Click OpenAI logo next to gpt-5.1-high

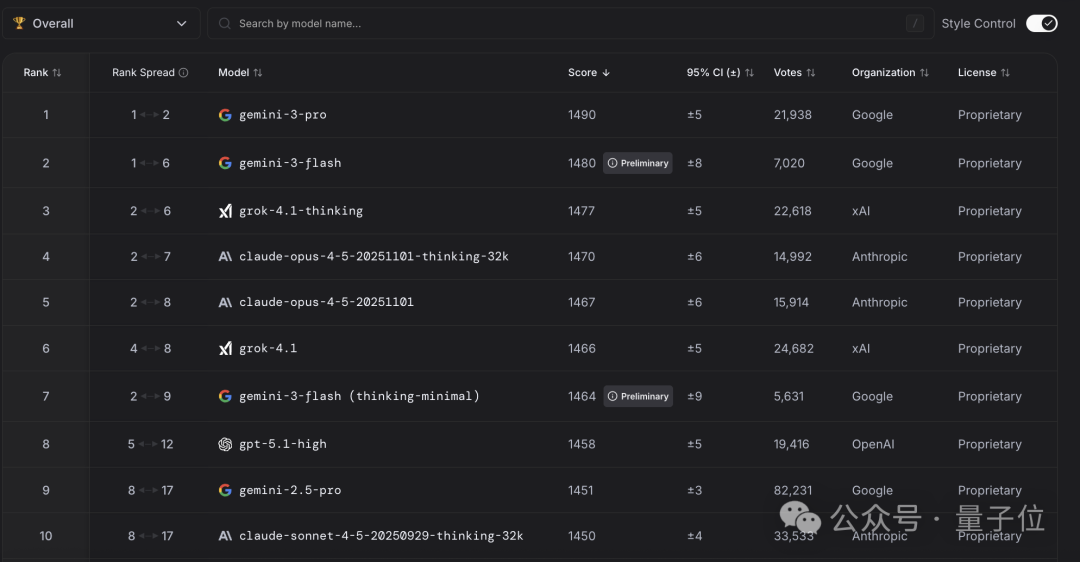(225, 444)
